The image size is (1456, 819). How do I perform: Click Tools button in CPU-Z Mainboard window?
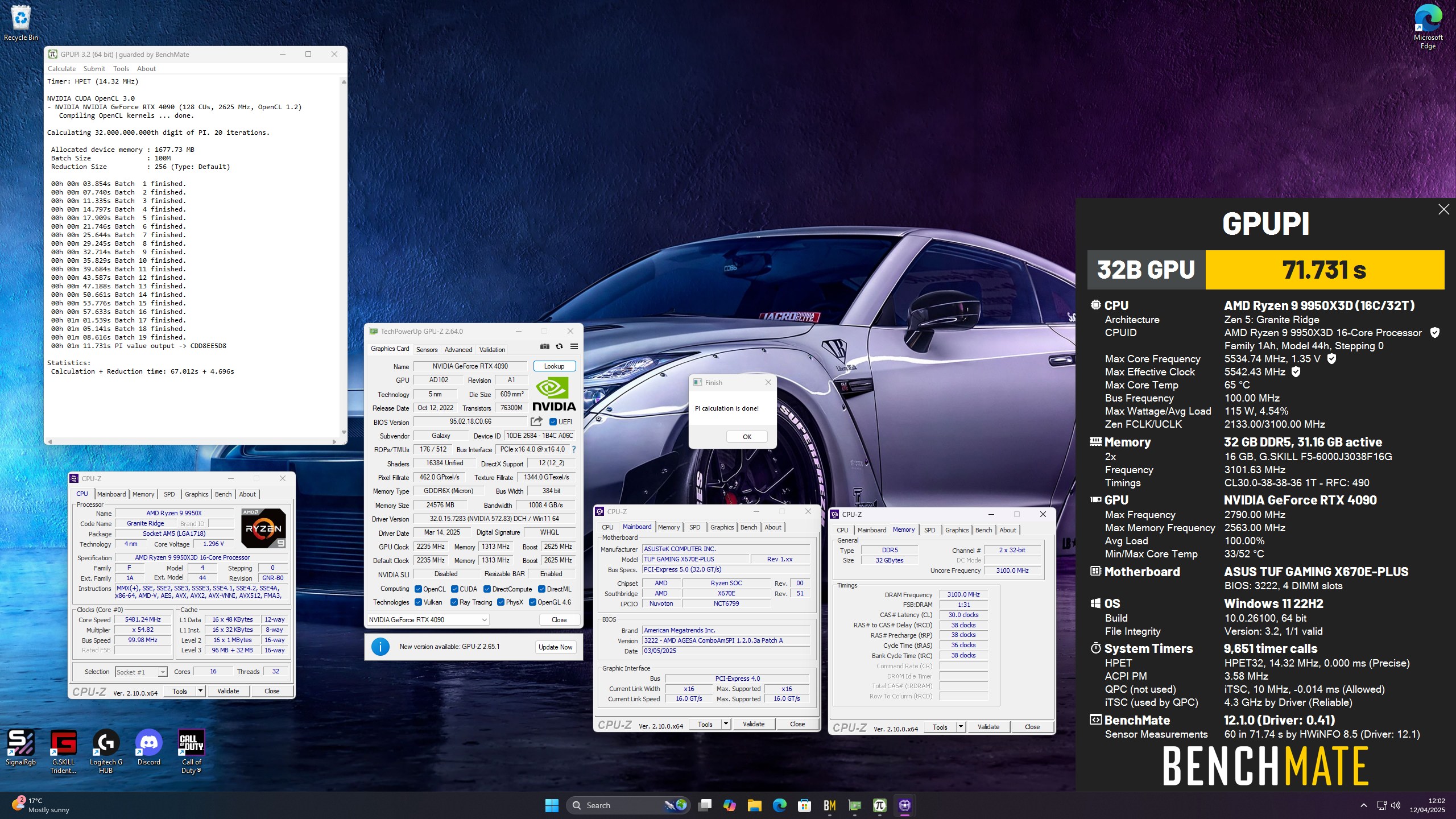coord(705,724)
